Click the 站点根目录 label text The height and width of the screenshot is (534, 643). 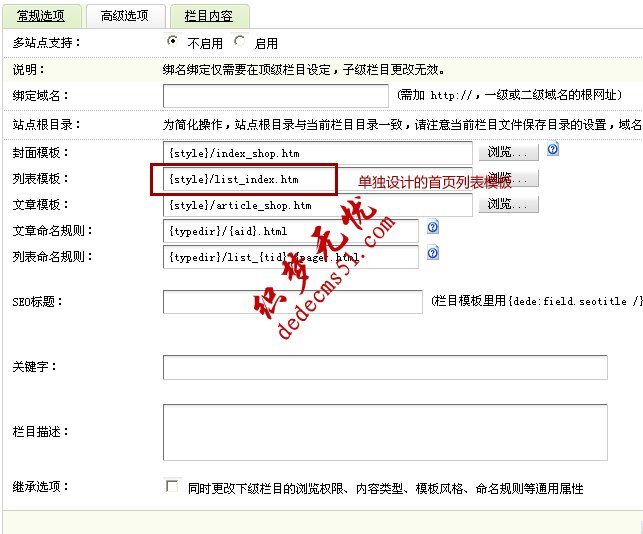pyautogui.click(x=46, y=124)
